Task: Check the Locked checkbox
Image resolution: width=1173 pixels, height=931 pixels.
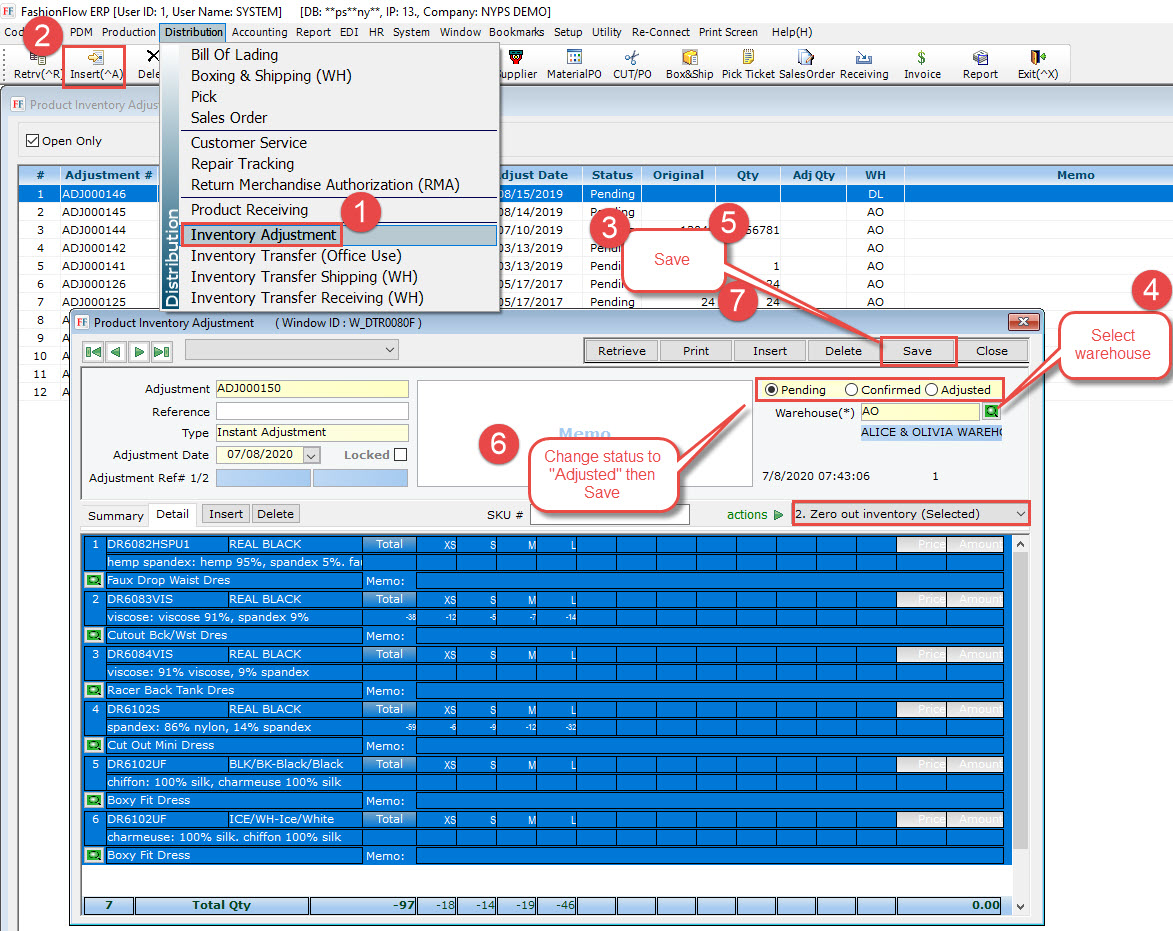Action: click(x=401, y=455)
